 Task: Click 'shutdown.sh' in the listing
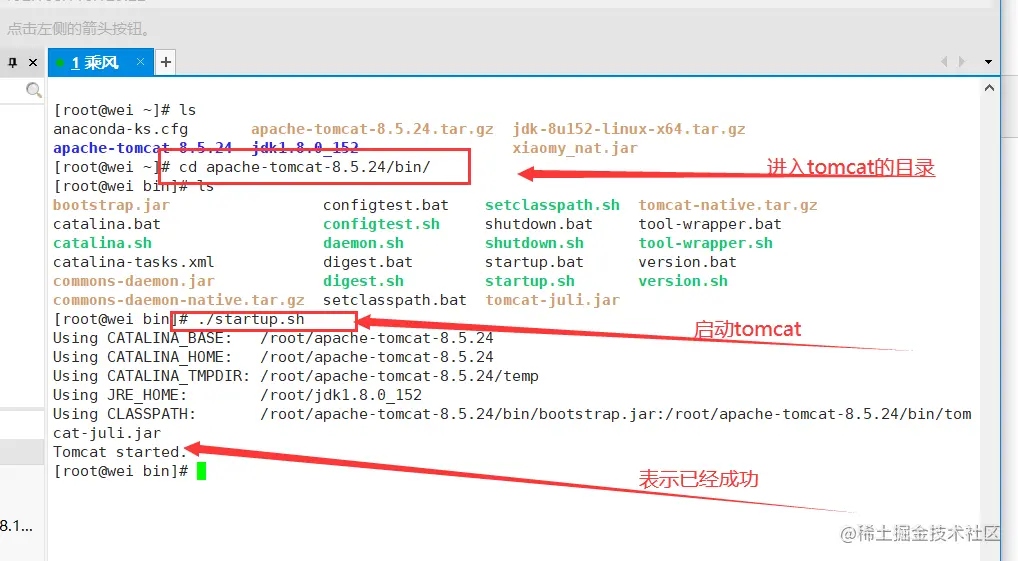(534, 243)
